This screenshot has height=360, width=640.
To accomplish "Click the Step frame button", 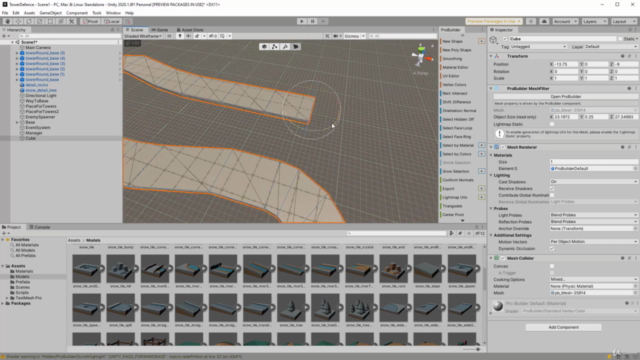I will tap(323, 21).
